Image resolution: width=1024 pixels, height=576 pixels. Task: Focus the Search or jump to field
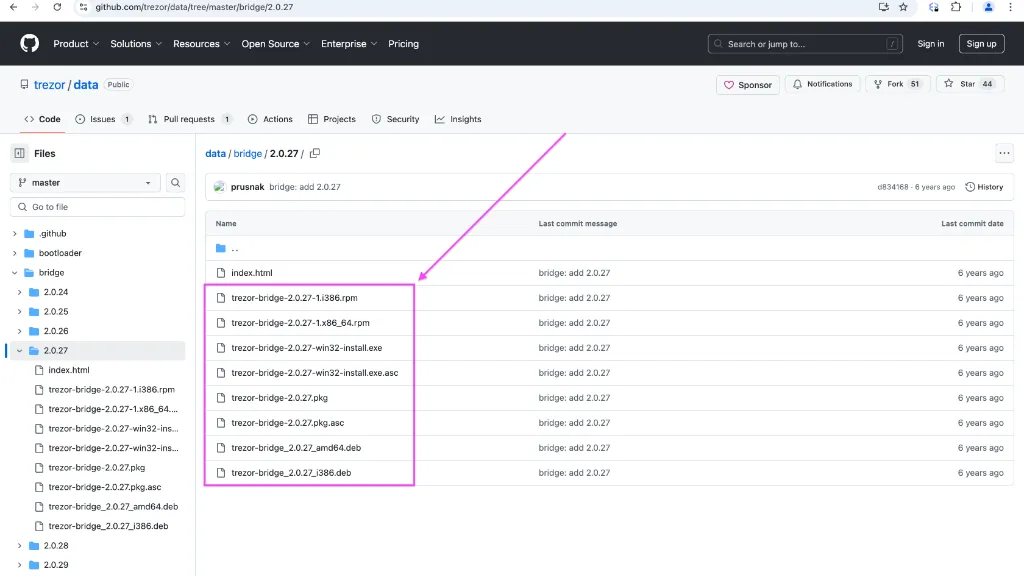coord(805,44)
